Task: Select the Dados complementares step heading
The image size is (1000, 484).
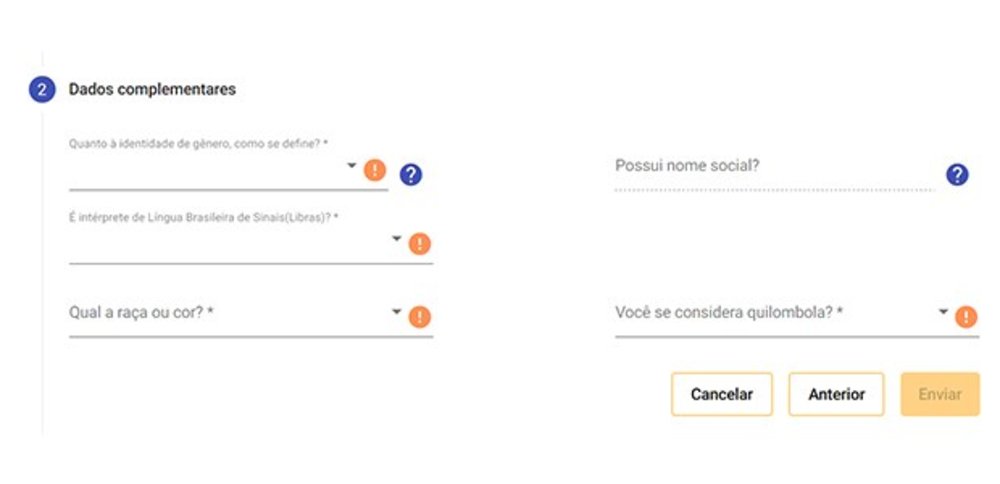Action: pos(152,89)
